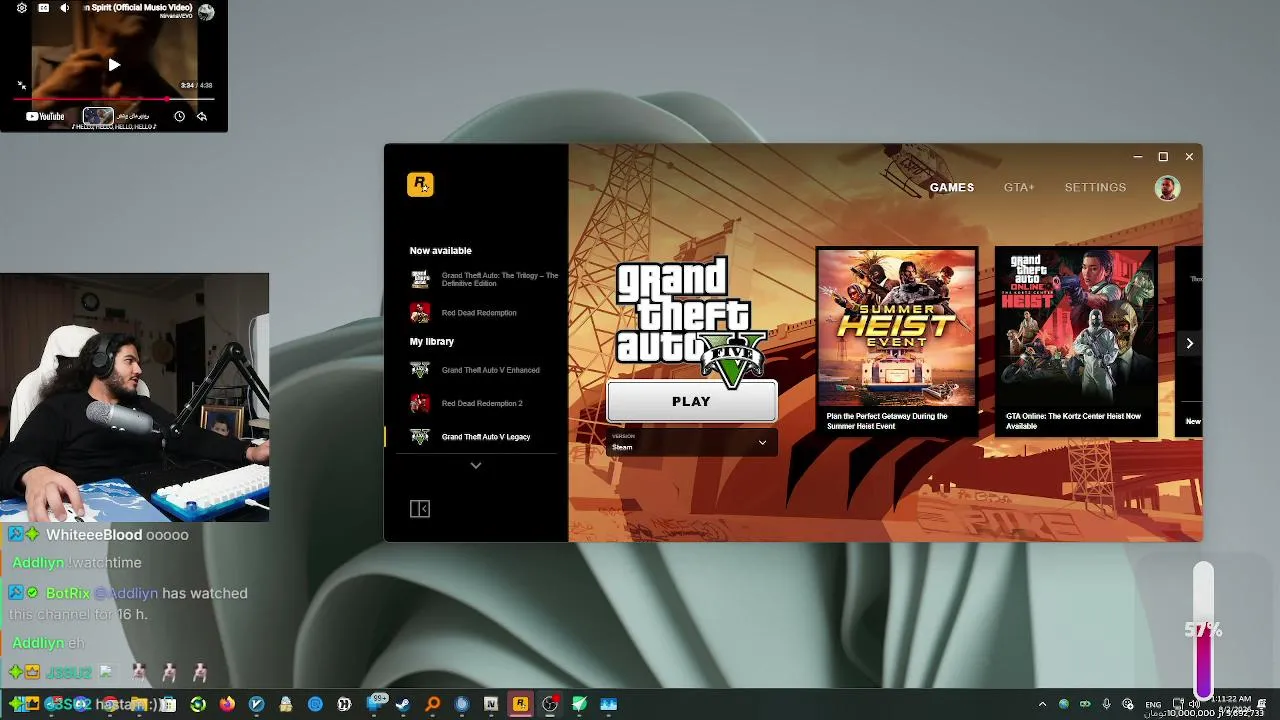
Task: Open the account profile avatar menu
Action: [1167, 188]
